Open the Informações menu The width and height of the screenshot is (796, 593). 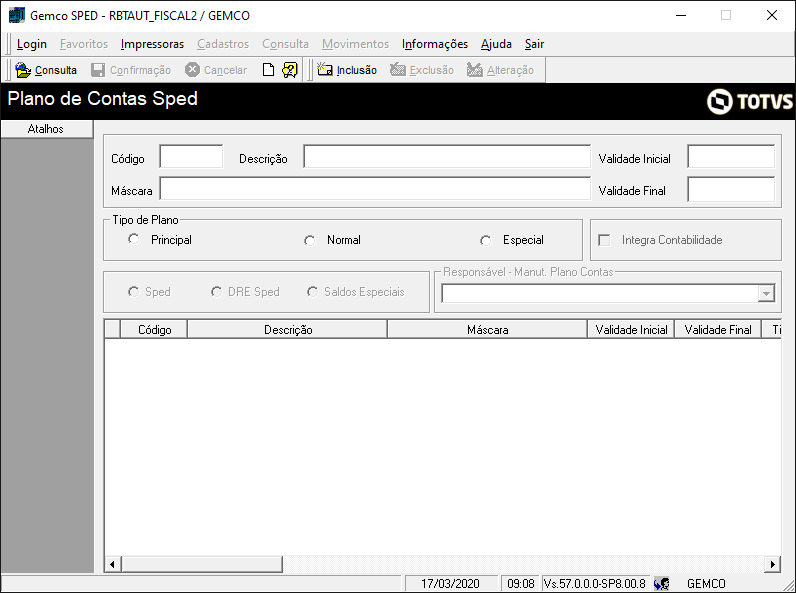pyautogui.click(x=435, y=44)
